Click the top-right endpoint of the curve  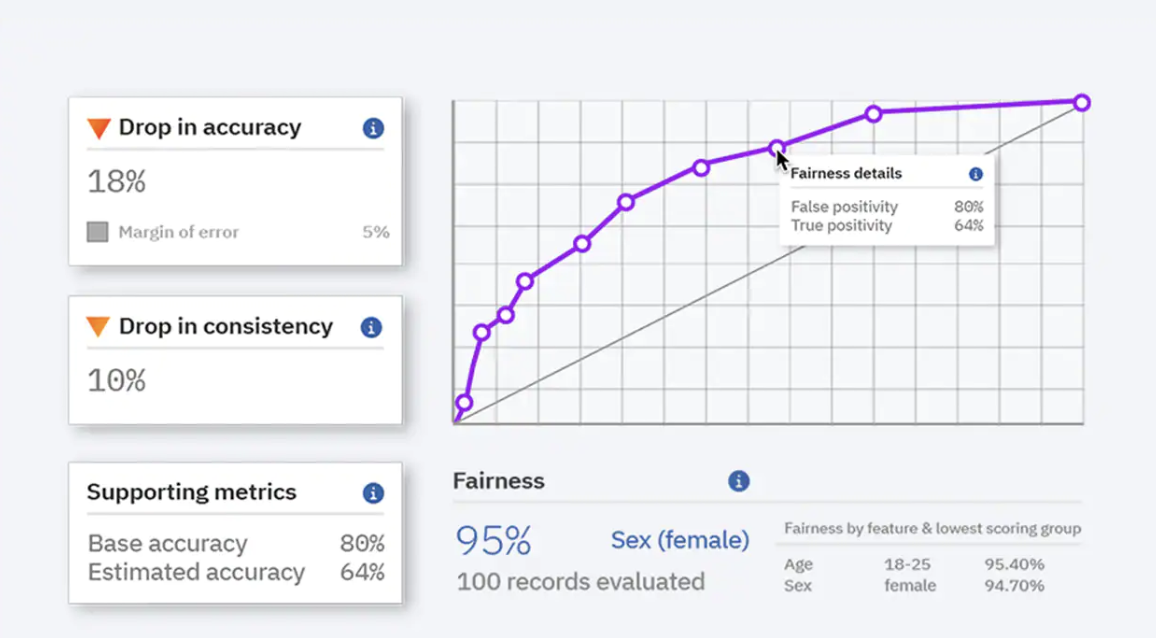pos(1081,102)
